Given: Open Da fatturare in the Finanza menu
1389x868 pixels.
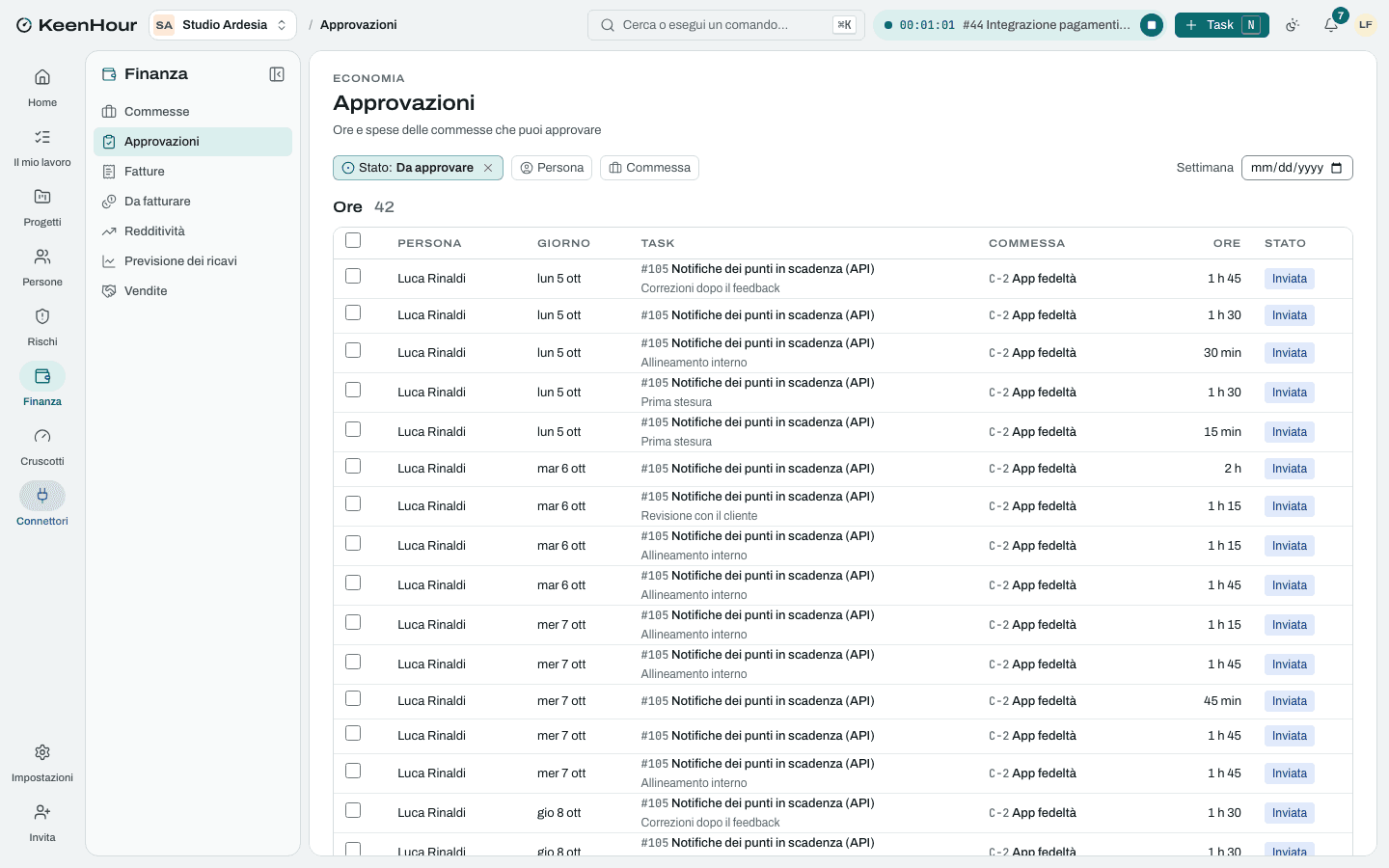Looking at the screenshot, I should 193,202.
